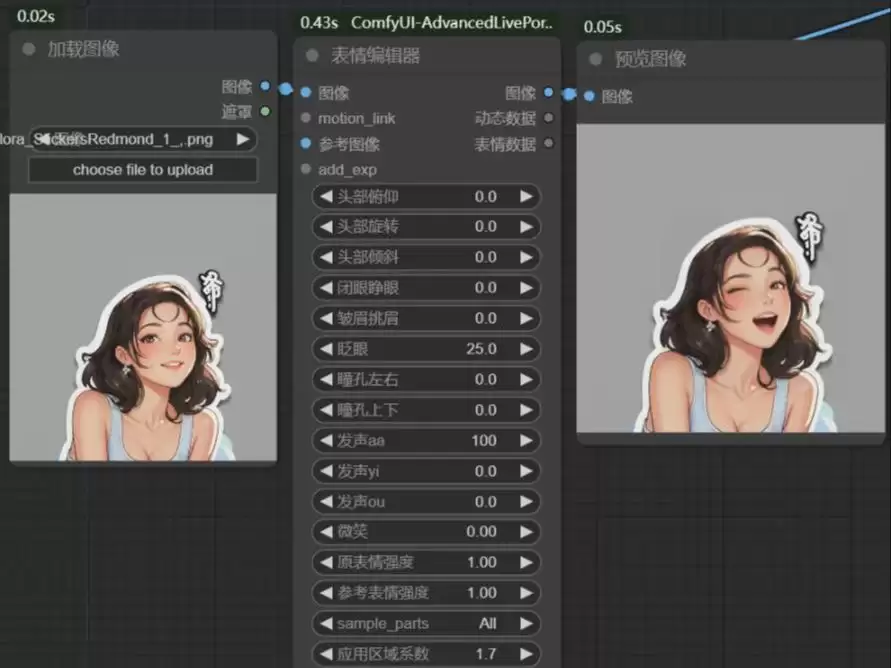Increase 头部倾斜 value with right arrow
Image resolution: width=891 pixels, height=668 pixels.
526,257
